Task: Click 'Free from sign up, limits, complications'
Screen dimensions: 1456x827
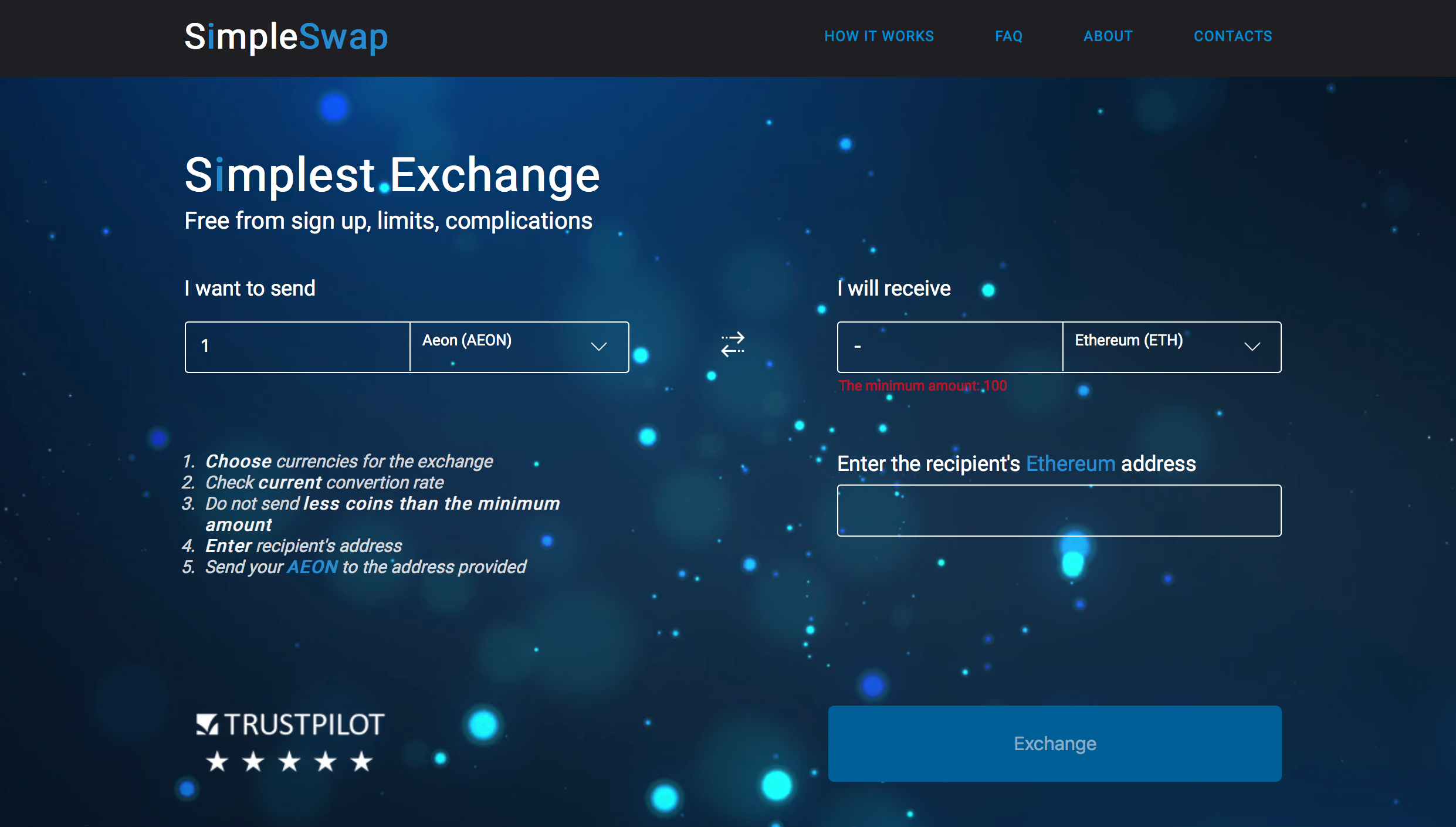Action: click(x=388, y=221)
